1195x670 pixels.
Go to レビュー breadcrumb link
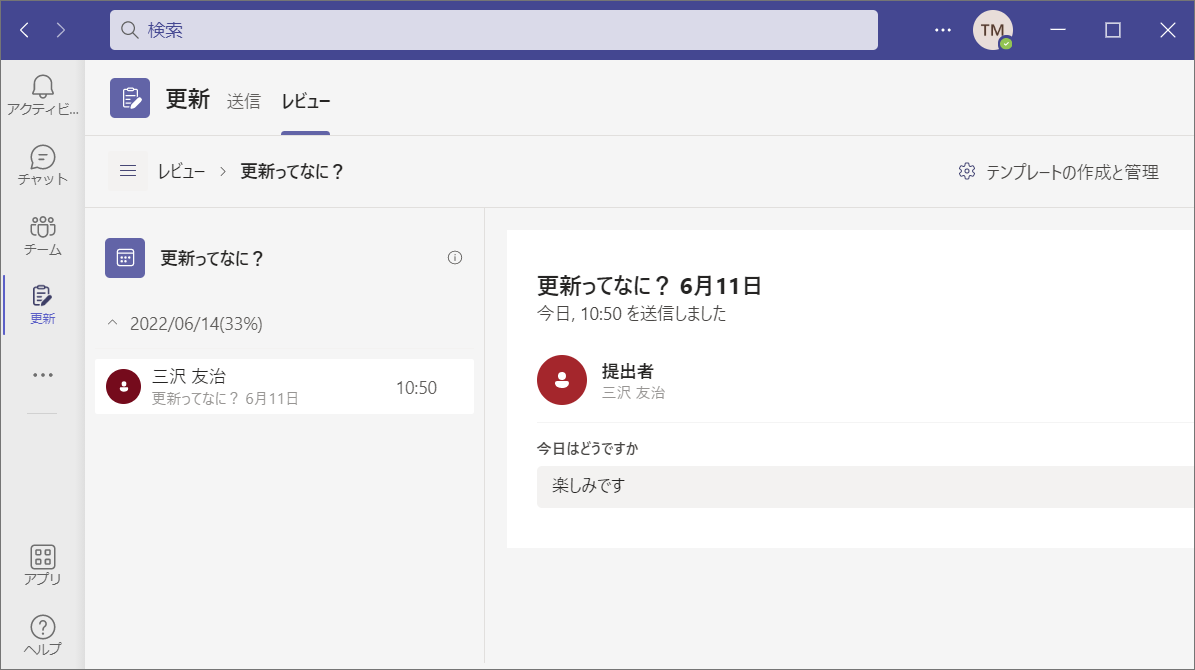click(181, 172)
